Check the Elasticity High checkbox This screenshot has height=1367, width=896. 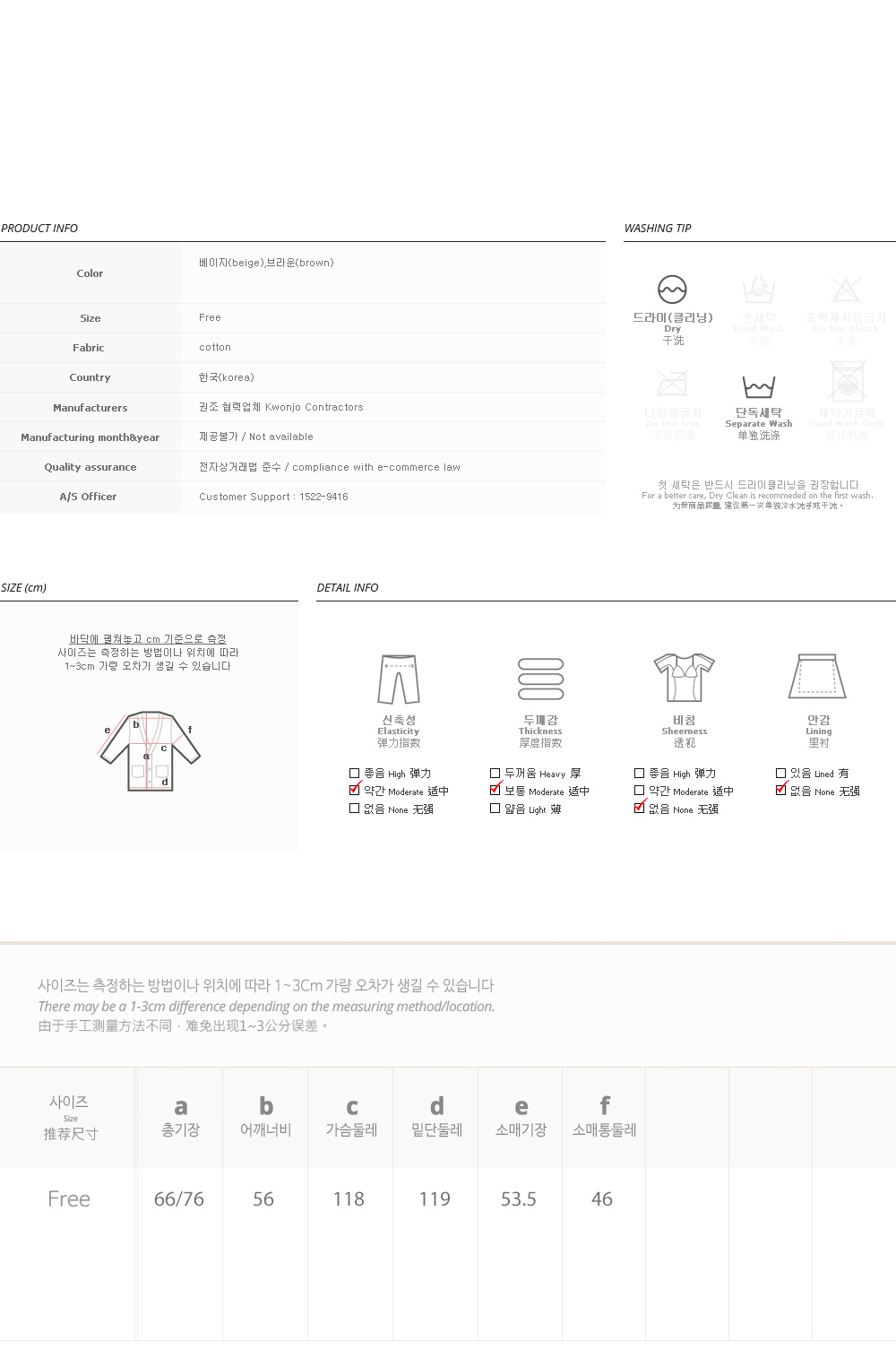355,773
